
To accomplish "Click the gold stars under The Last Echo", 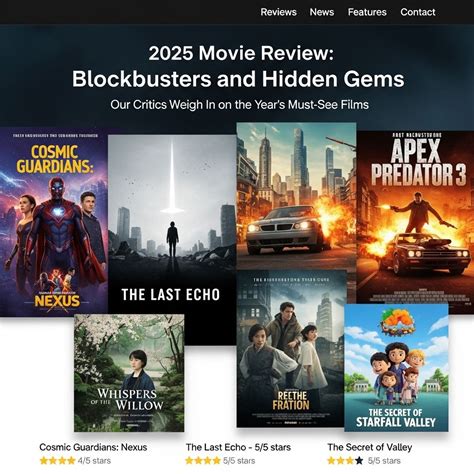I will [203, 461].
